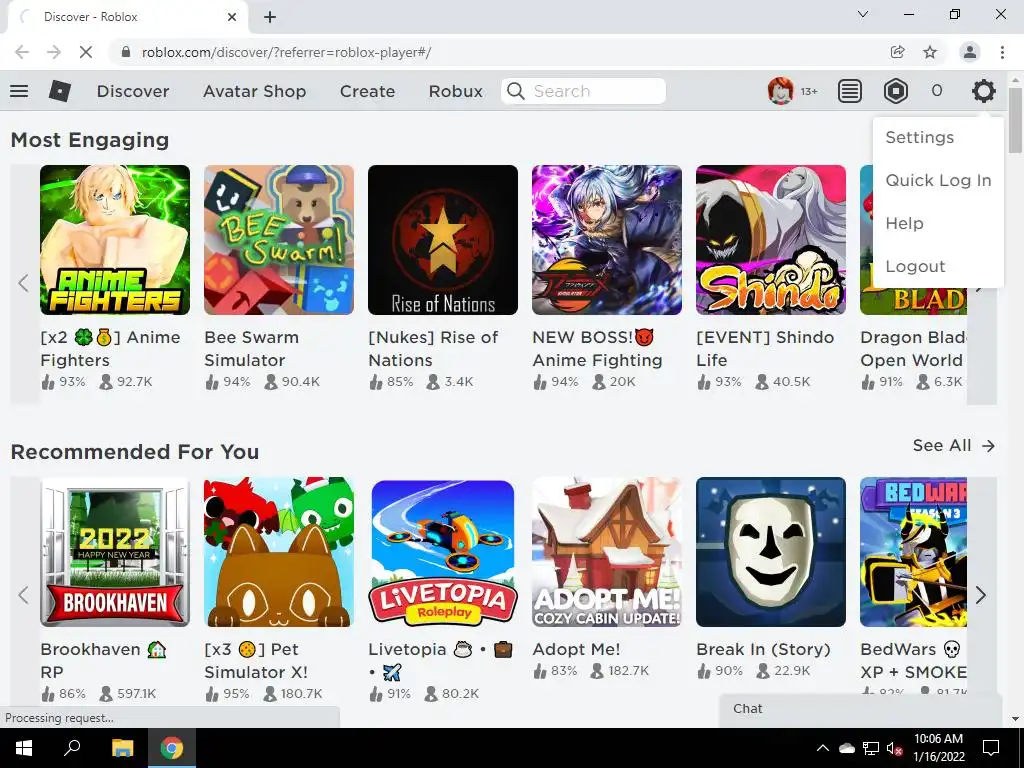
Task: Click the search magnifier icon
Action: point(516,91)
